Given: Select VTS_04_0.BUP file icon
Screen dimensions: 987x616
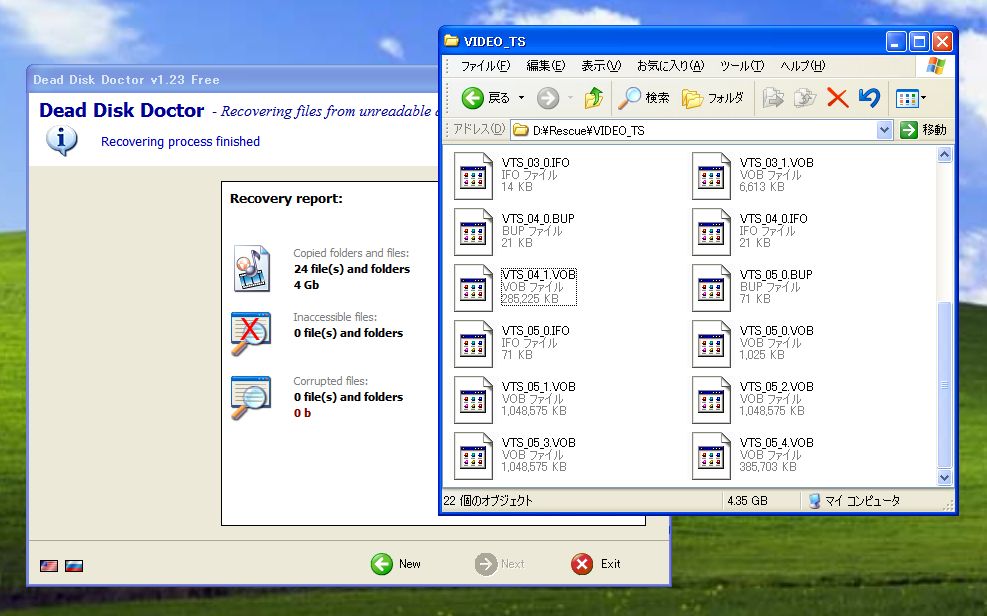Looking at the screenshot, I should point(473,232).
